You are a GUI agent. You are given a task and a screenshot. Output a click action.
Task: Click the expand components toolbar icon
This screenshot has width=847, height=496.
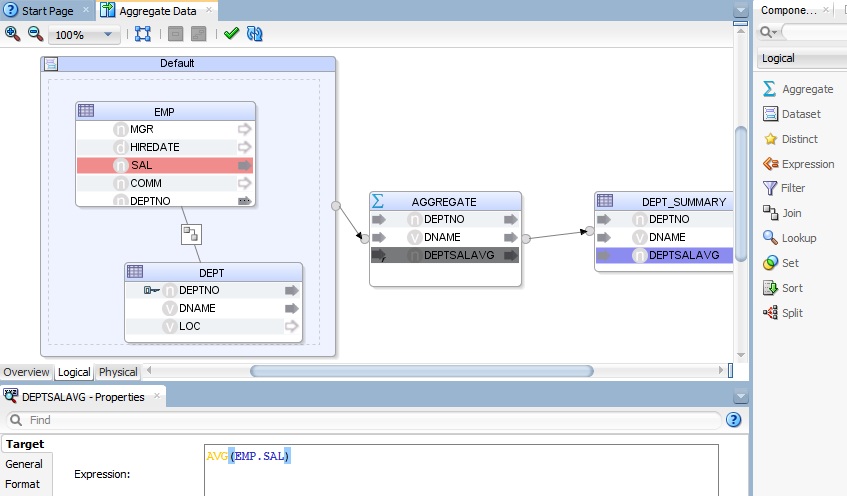(199, 34)
